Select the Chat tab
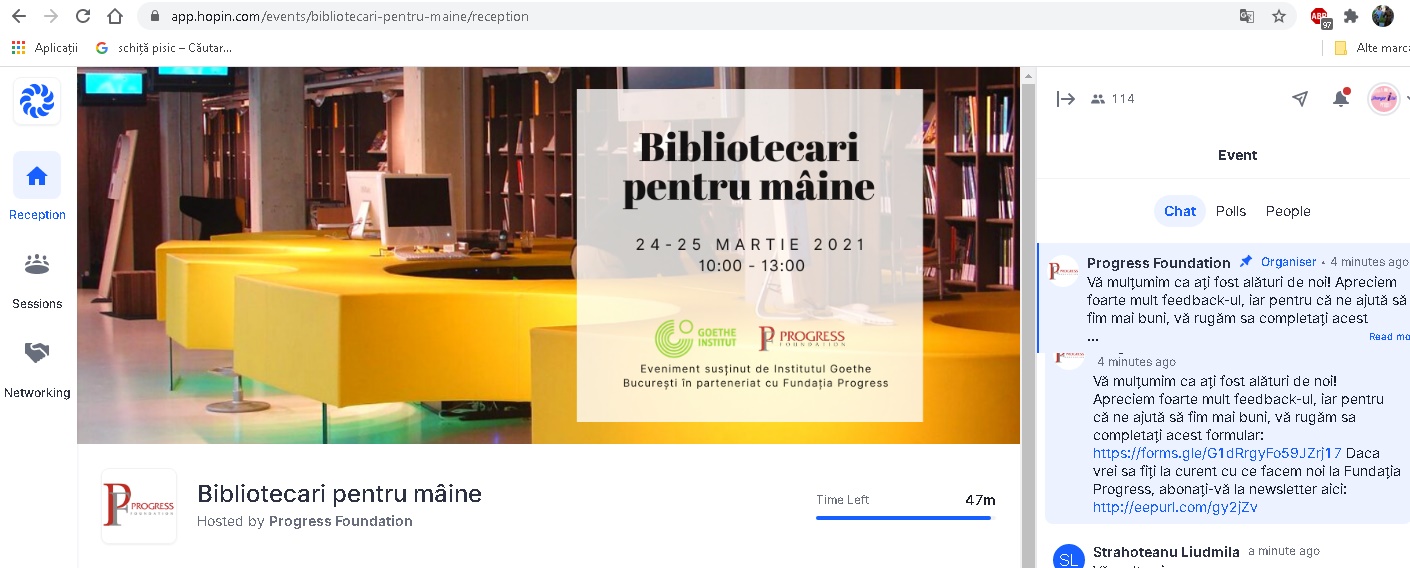This screenshot has width=1410, height=568. (1180, 211)
